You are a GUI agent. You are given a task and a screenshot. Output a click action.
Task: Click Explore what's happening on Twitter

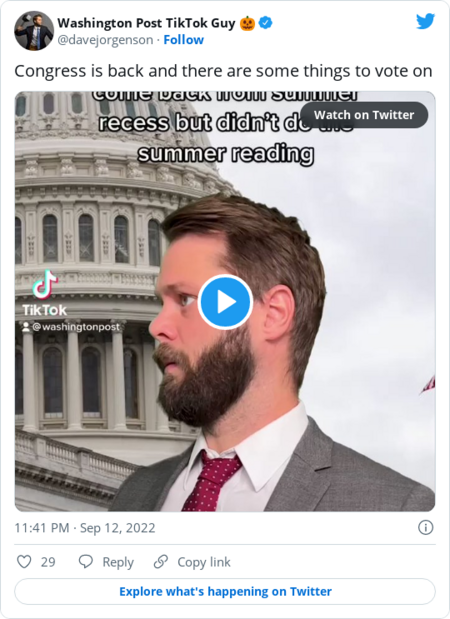pos(225,591)
